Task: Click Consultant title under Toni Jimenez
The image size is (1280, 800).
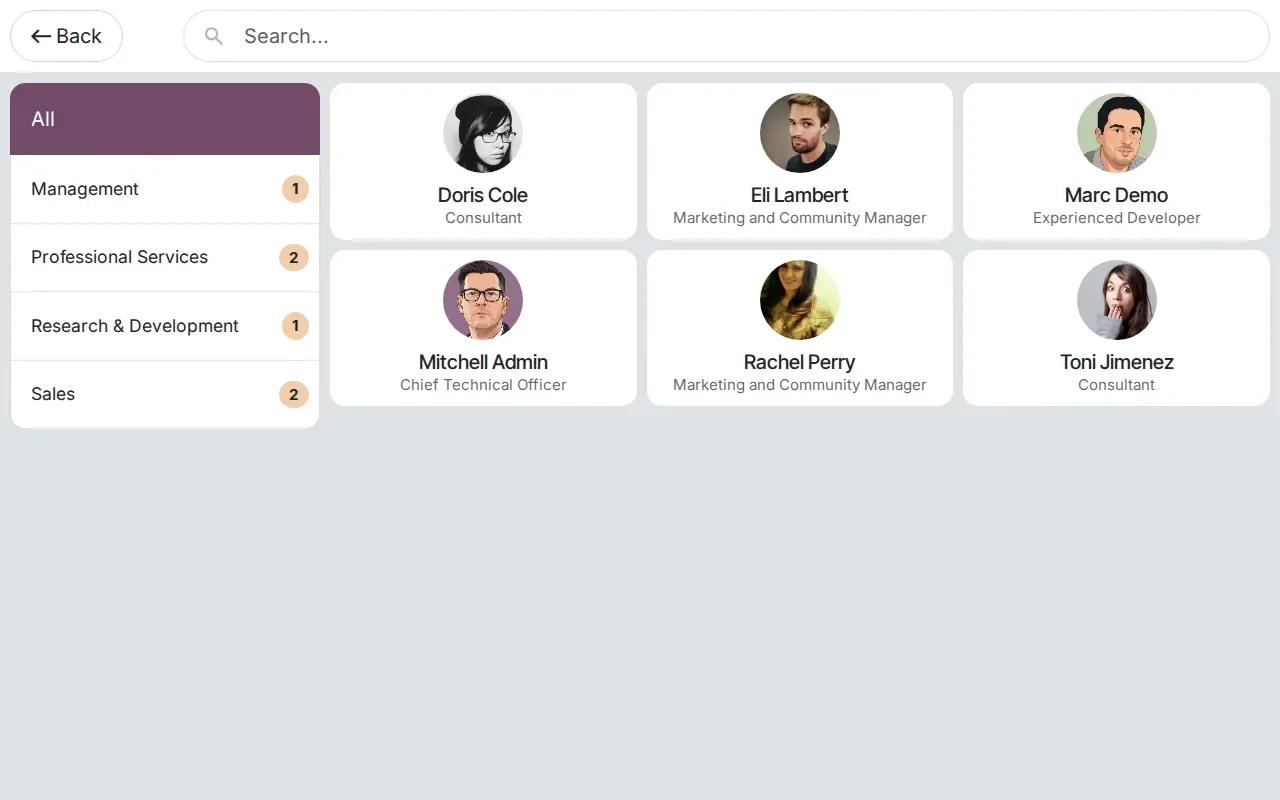Action: tap(1117, 385)
